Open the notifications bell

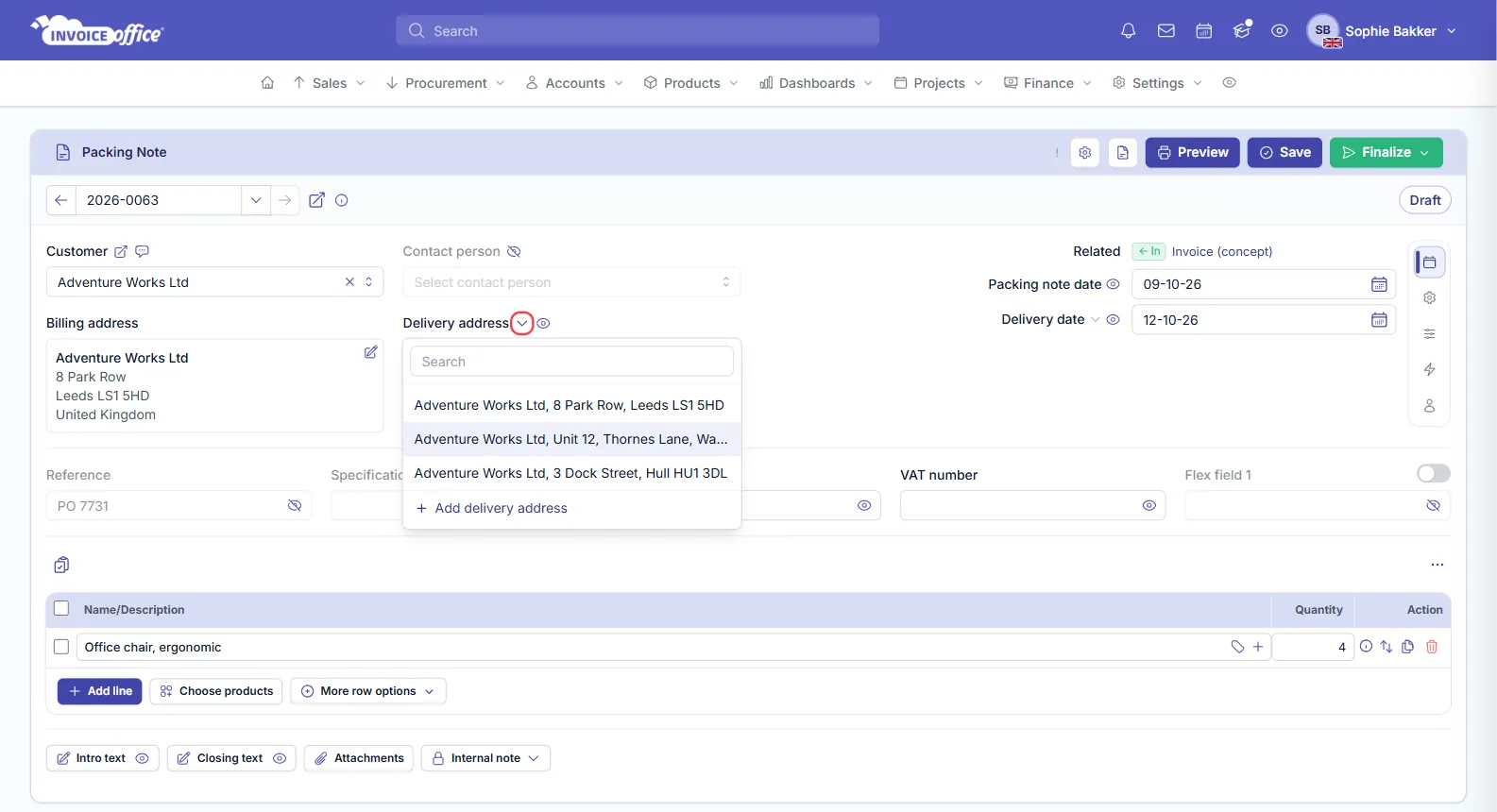point(1128,31)
